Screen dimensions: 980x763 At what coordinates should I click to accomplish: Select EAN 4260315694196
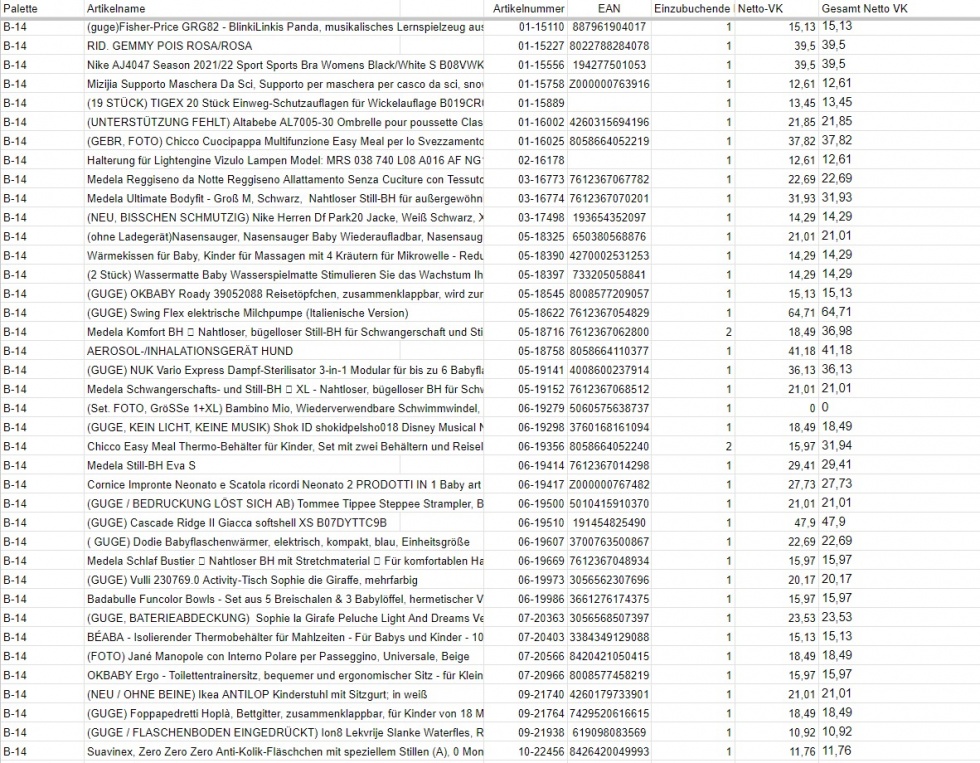click(x=609, y=122)
